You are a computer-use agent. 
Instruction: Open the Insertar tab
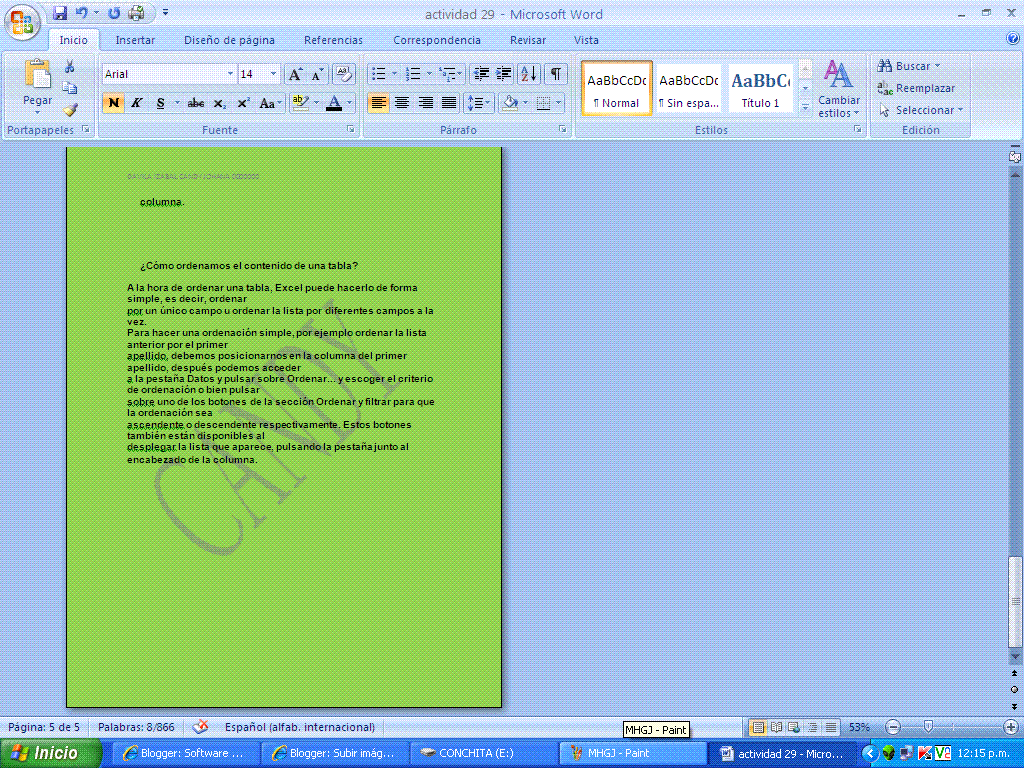135,40
